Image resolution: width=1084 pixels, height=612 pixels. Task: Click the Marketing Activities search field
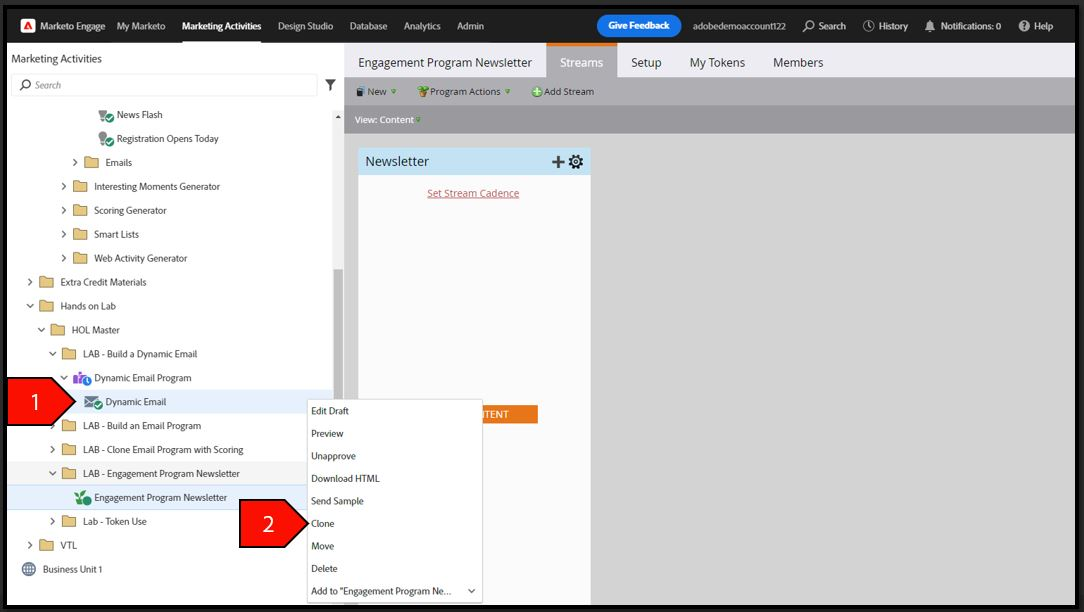tap(164, 85)
